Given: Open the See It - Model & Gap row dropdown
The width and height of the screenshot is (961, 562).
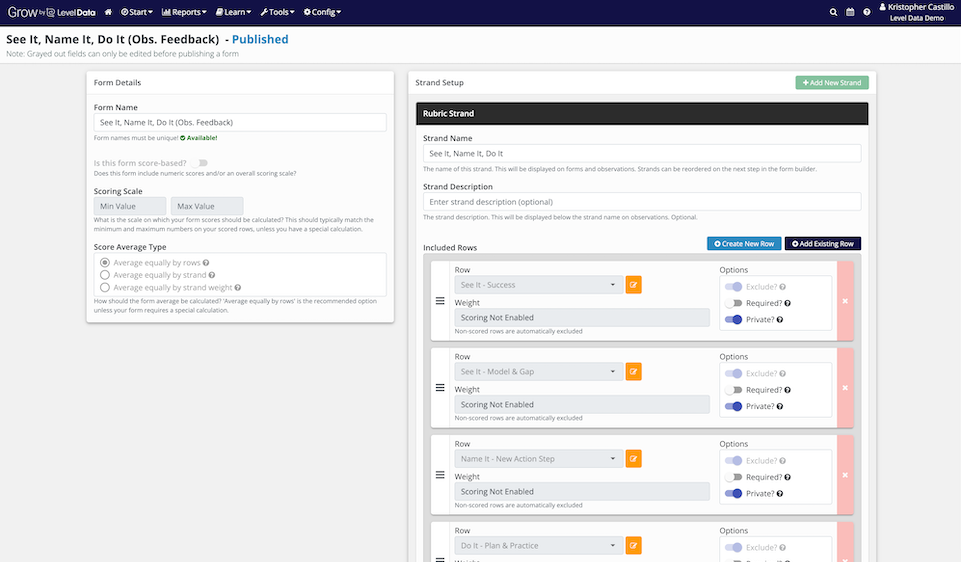Looking at the screenshot, I should (x=539, y=371).
